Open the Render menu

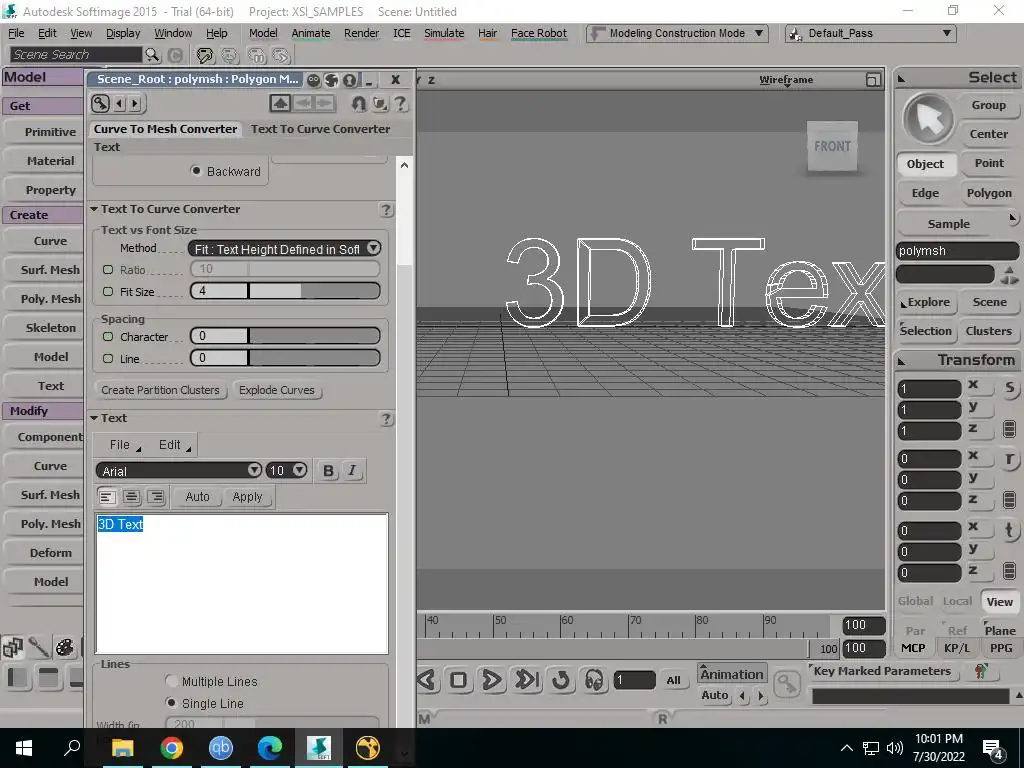361,33
